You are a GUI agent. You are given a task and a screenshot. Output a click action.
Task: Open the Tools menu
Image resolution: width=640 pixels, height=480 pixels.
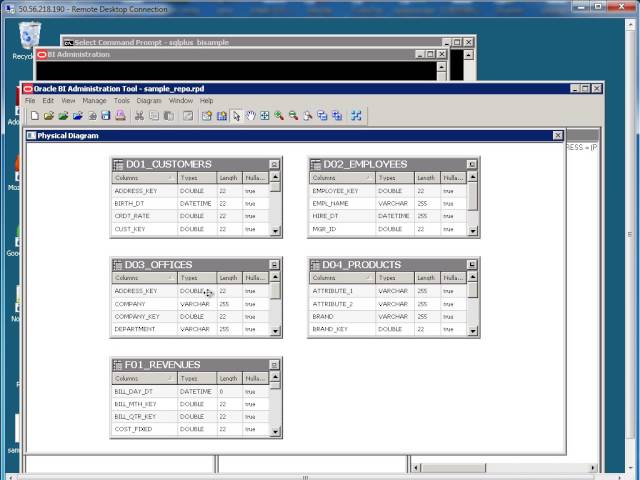[122, 100]
